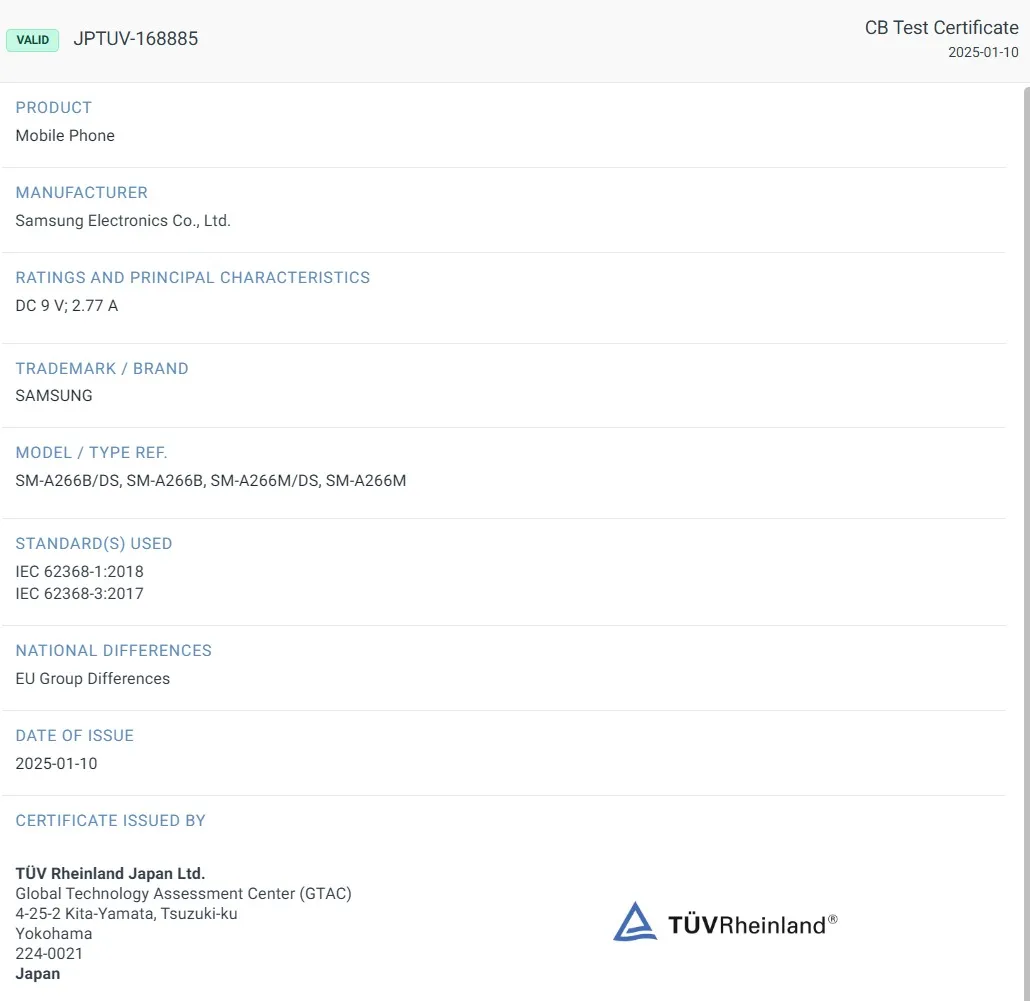1030x1001 pixels.
Task: Click RATINGS AND PRINCIPAL CHARACTERISTICS label
Action: (192, 278)
